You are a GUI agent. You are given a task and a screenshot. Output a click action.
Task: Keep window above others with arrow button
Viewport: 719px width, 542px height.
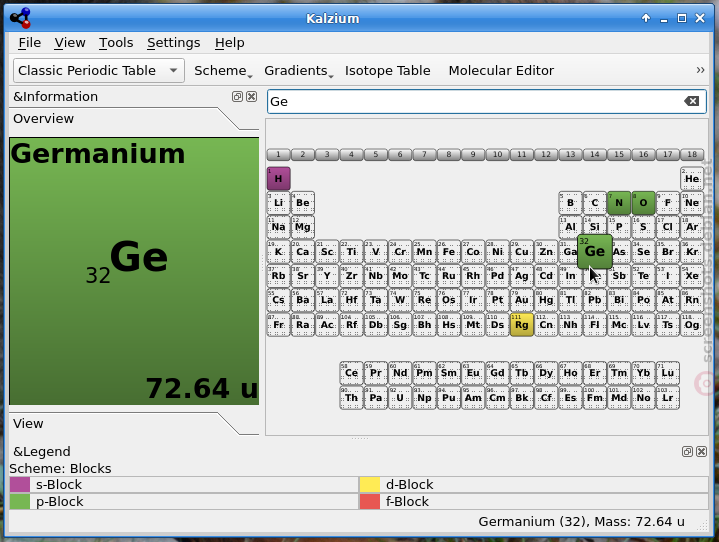coord(646,18)
